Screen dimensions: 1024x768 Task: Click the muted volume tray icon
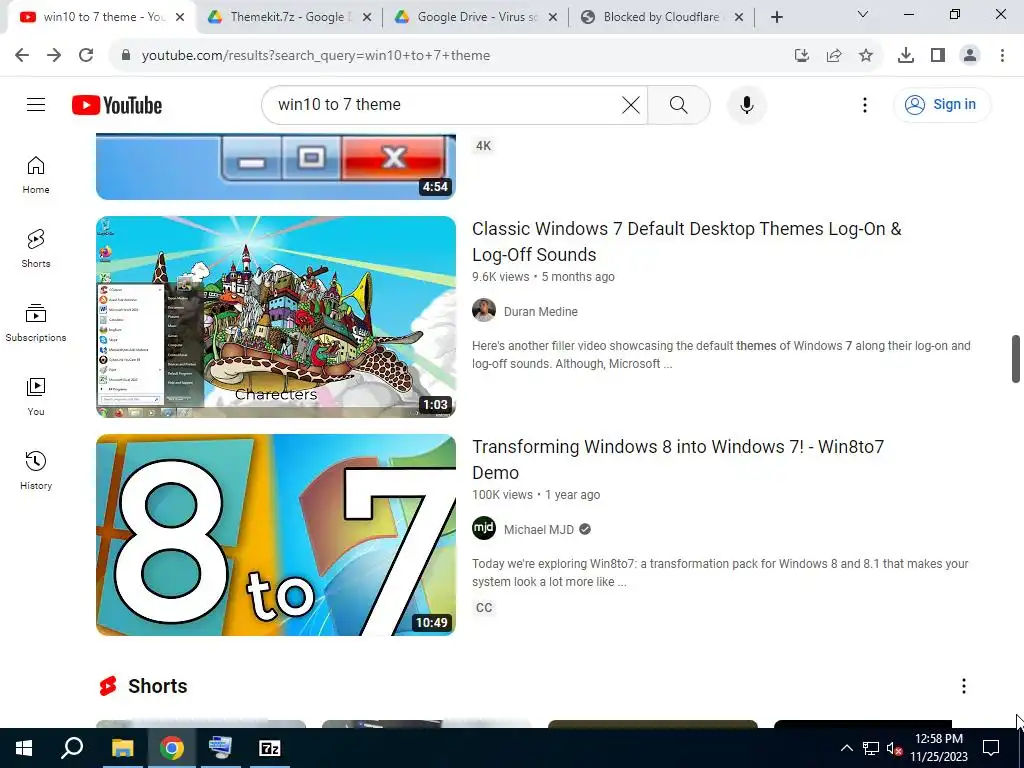click(894, 748)
